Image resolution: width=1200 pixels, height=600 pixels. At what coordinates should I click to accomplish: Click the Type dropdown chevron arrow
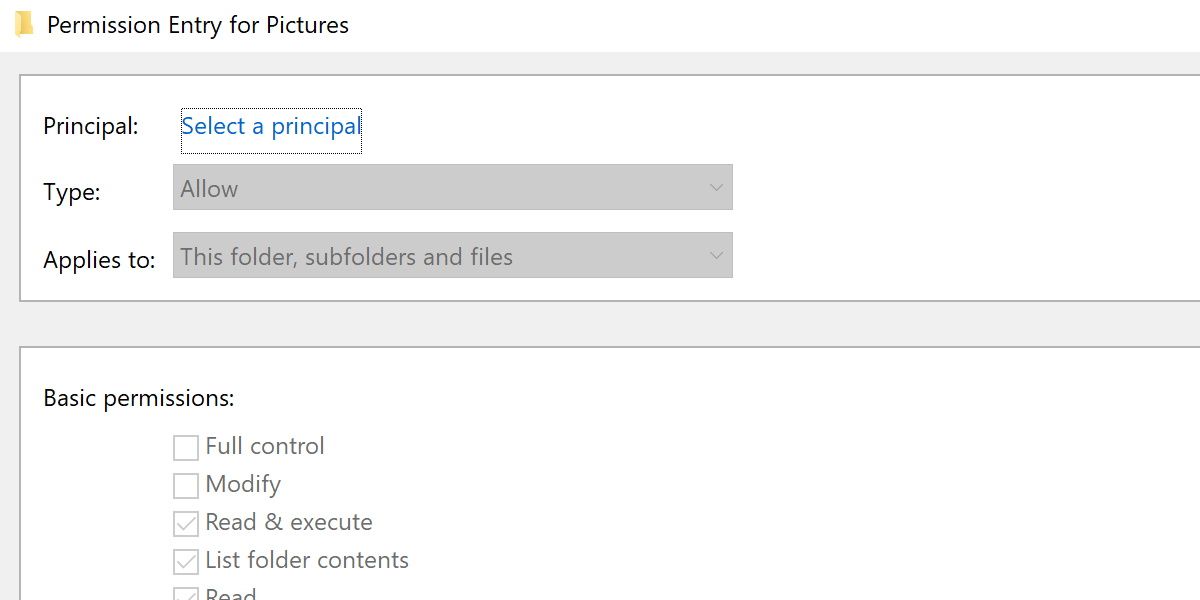click(x=716, y=187)
